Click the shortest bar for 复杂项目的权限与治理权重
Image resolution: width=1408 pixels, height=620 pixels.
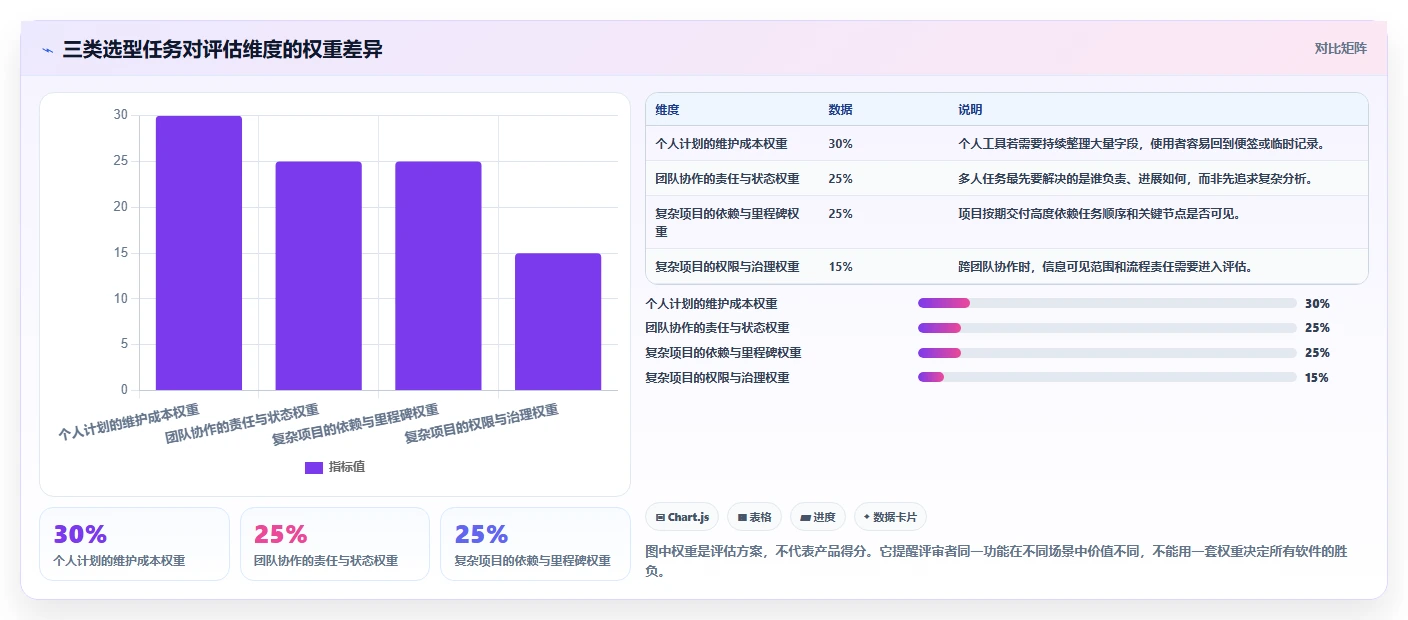[x=558, y=322]
